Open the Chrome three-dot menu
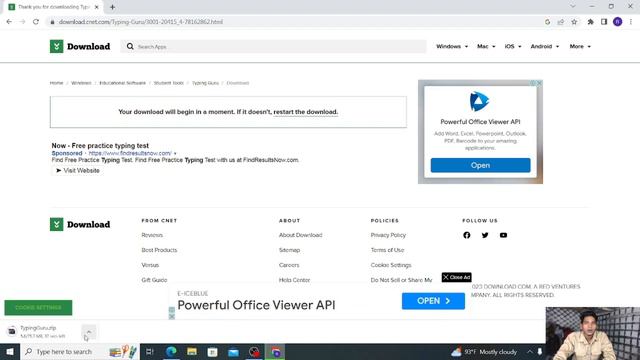The width and height of the screenshot is (640, 360). (x=631, y=22)
